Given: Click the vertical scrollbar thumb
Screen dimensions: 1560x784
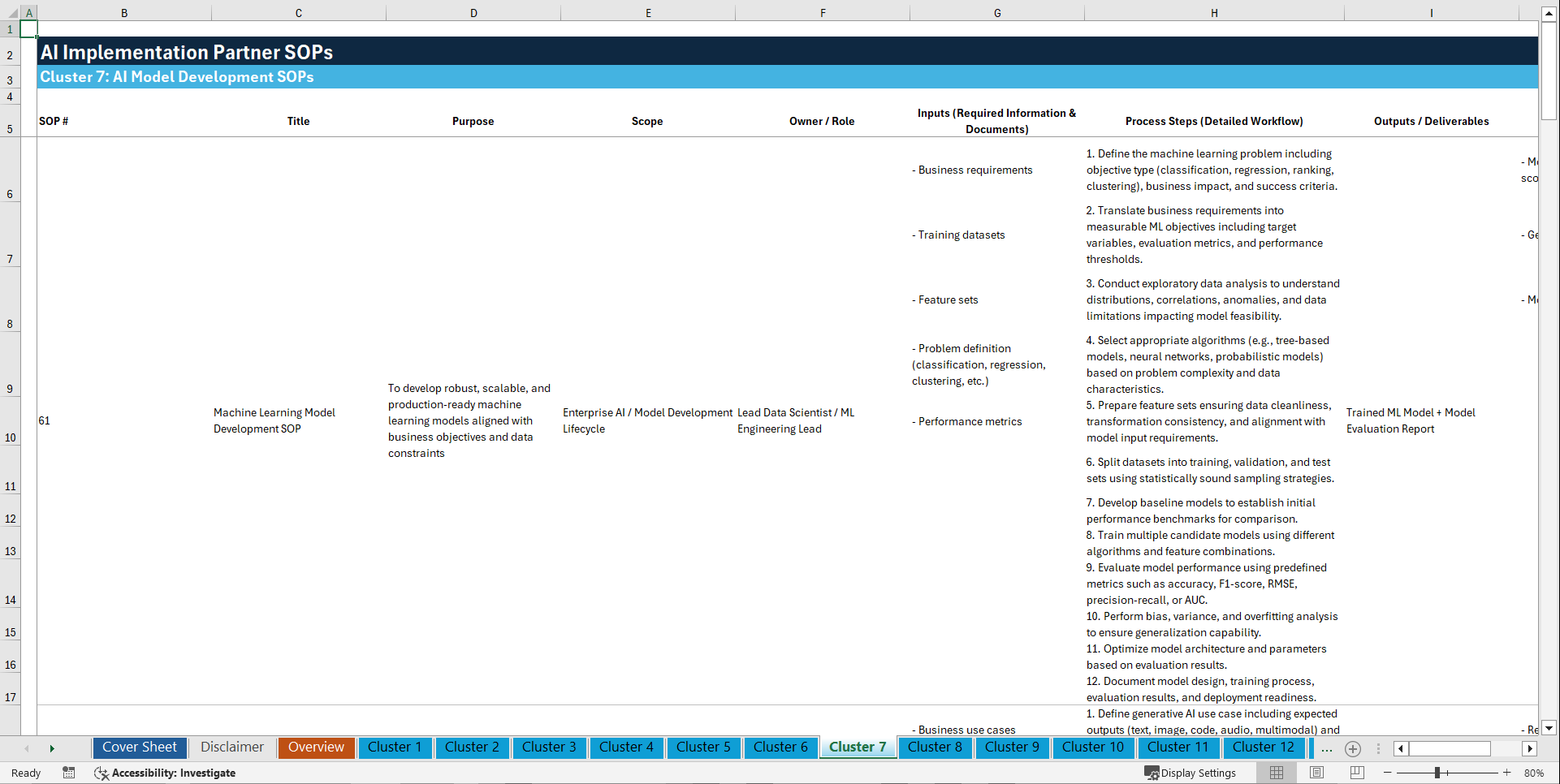Looking at the screenshot, I should click(x=1549, y=71).
